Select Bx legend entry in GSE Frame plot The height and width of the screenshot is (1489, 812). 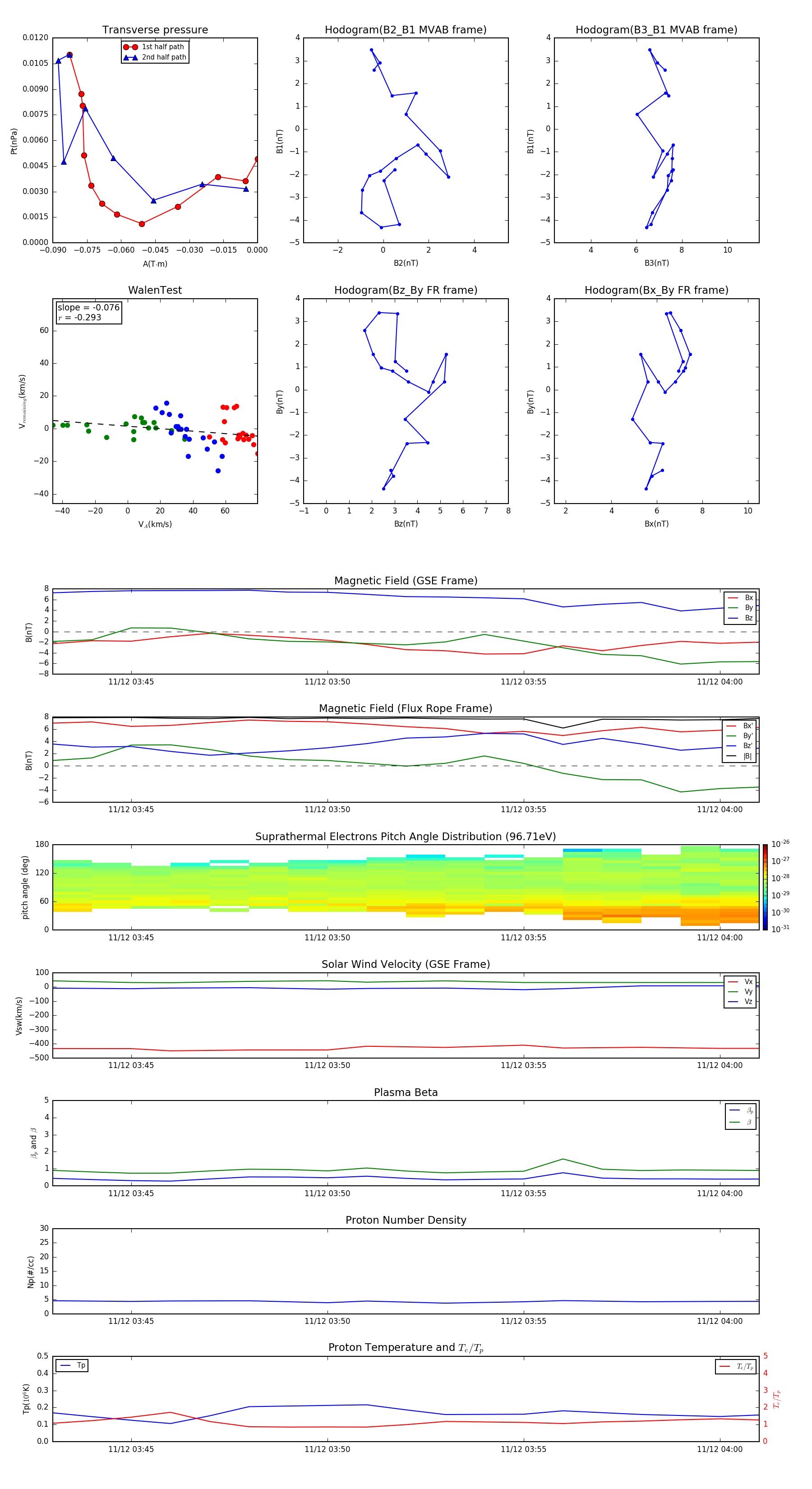click(740, 598)
